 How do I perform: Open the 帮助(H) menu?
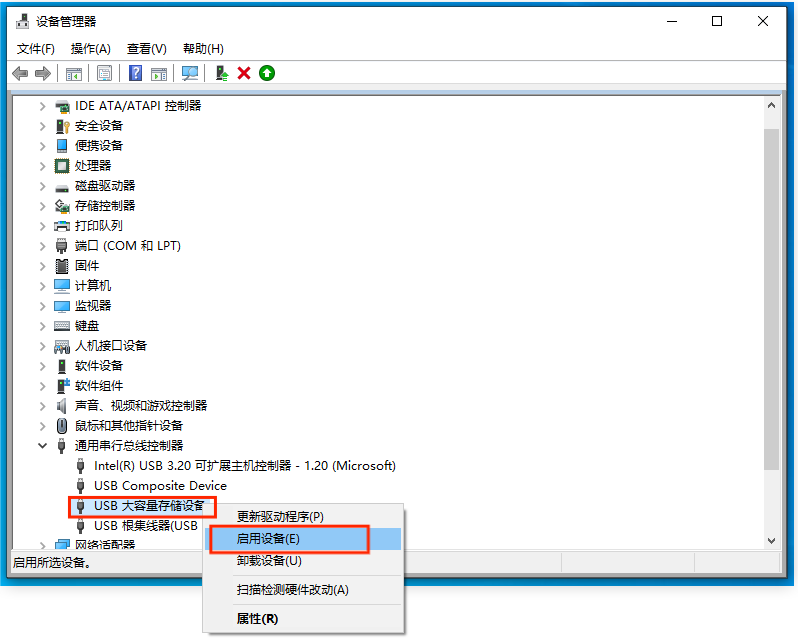tap(203, 49)
